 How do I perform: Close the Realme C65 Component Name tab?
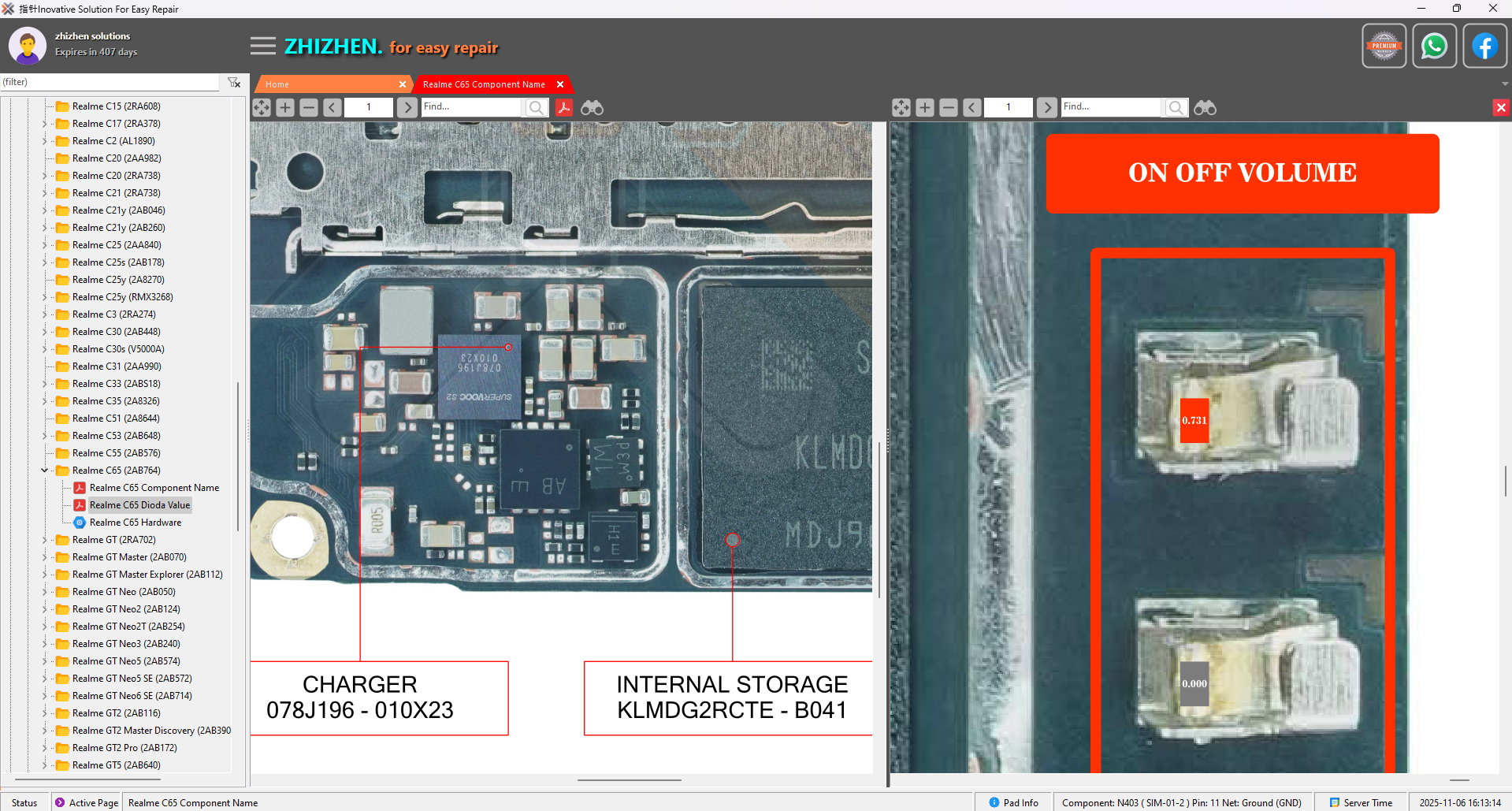(x=560, y=84)
